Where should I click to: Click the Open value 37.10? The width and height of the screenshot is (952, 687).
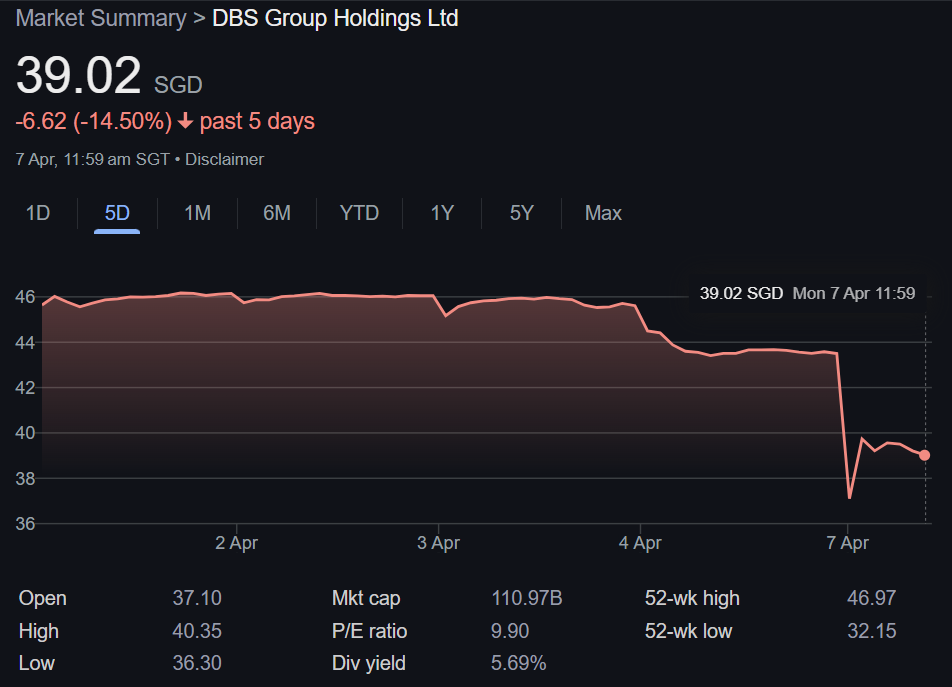(197, 598)
